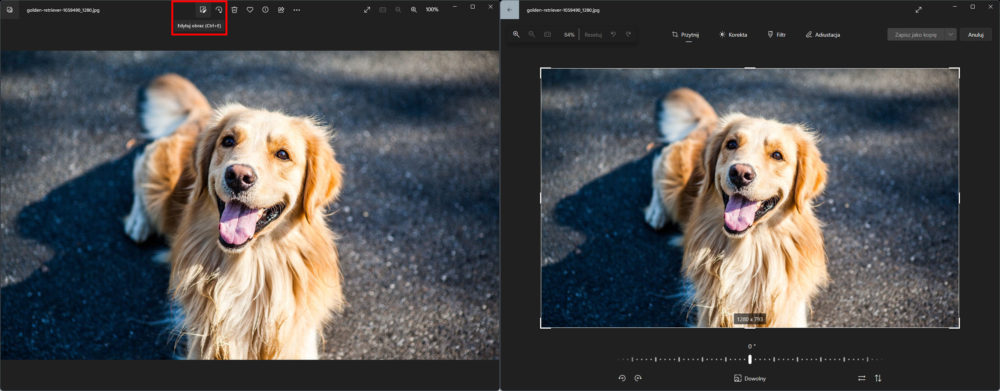Image resolution: width=1000 pixels, height=391 pixels.
Task: Click zoom in magnifier in viewer window
Action: (x=414, y=10)
